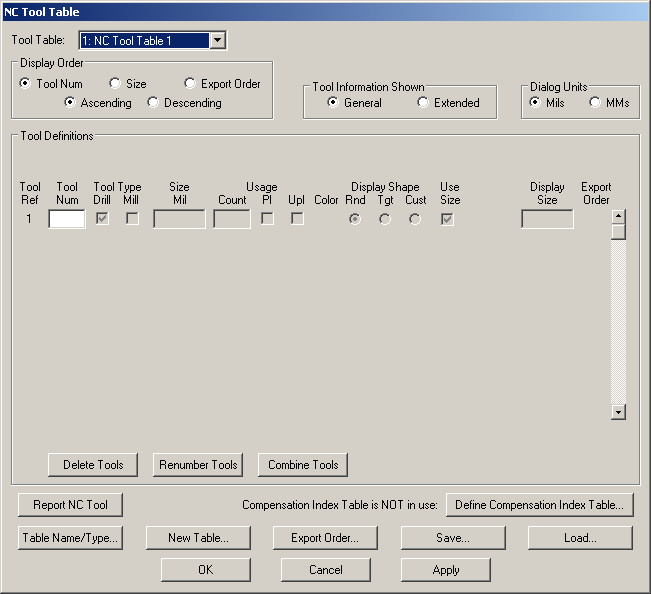
Task: Click Combine Tools button
Action: [303, 465]
